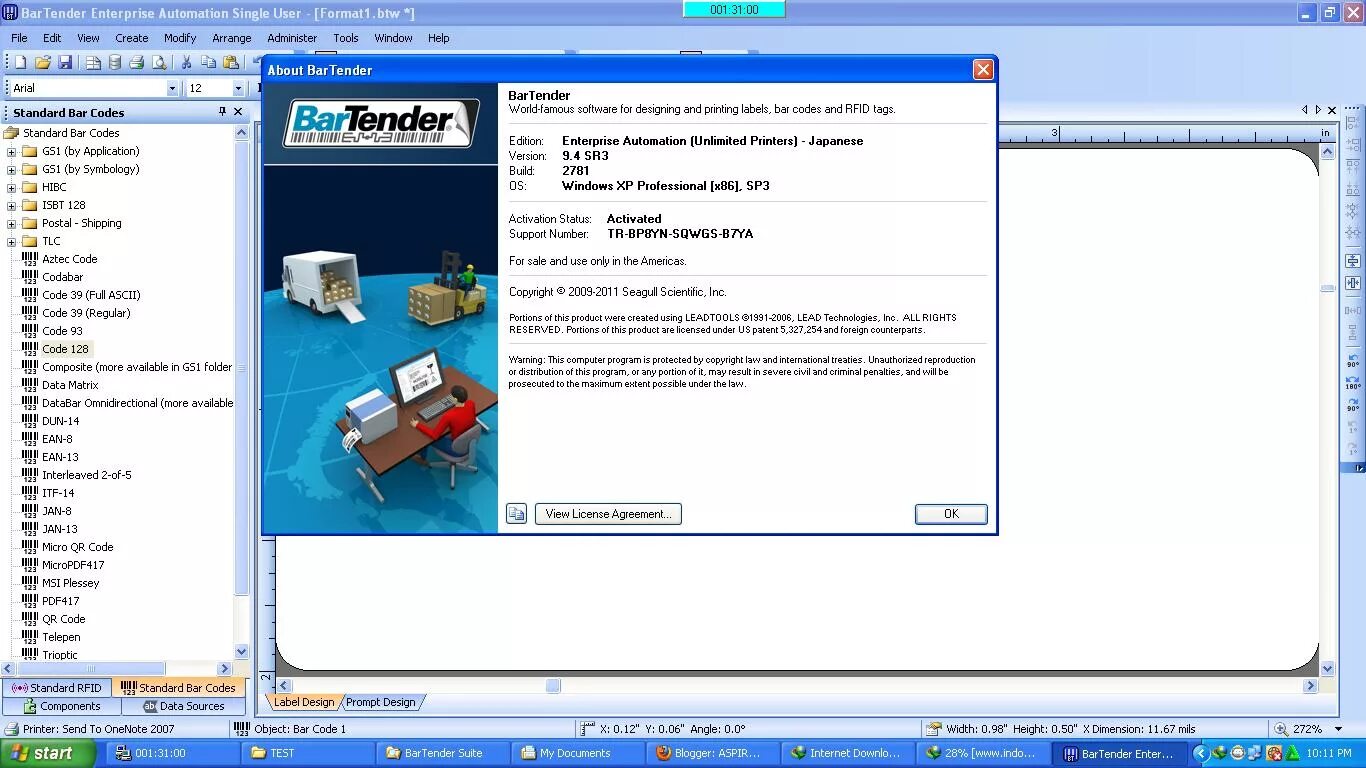Pin the Standard Bar Codes panel
The width and height of the screenshot is (1366, 768).
222,112
